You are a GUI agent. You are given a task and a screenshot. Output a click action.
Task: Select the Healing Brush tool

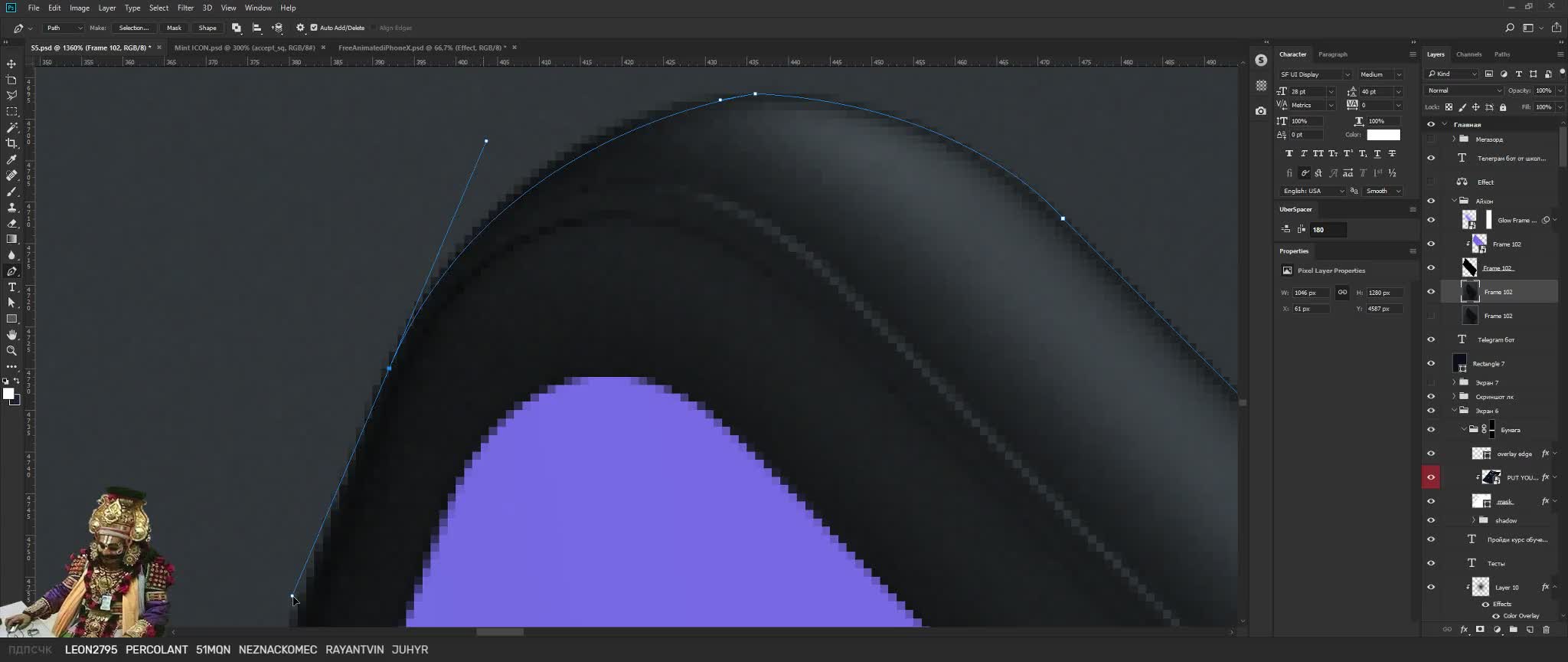pyautogui.click(x=11, y=175)
